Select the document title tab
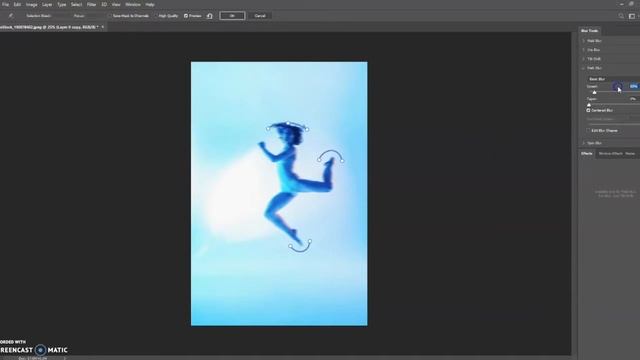This screenshot has height=360, width=640. (x=49, y=27)
